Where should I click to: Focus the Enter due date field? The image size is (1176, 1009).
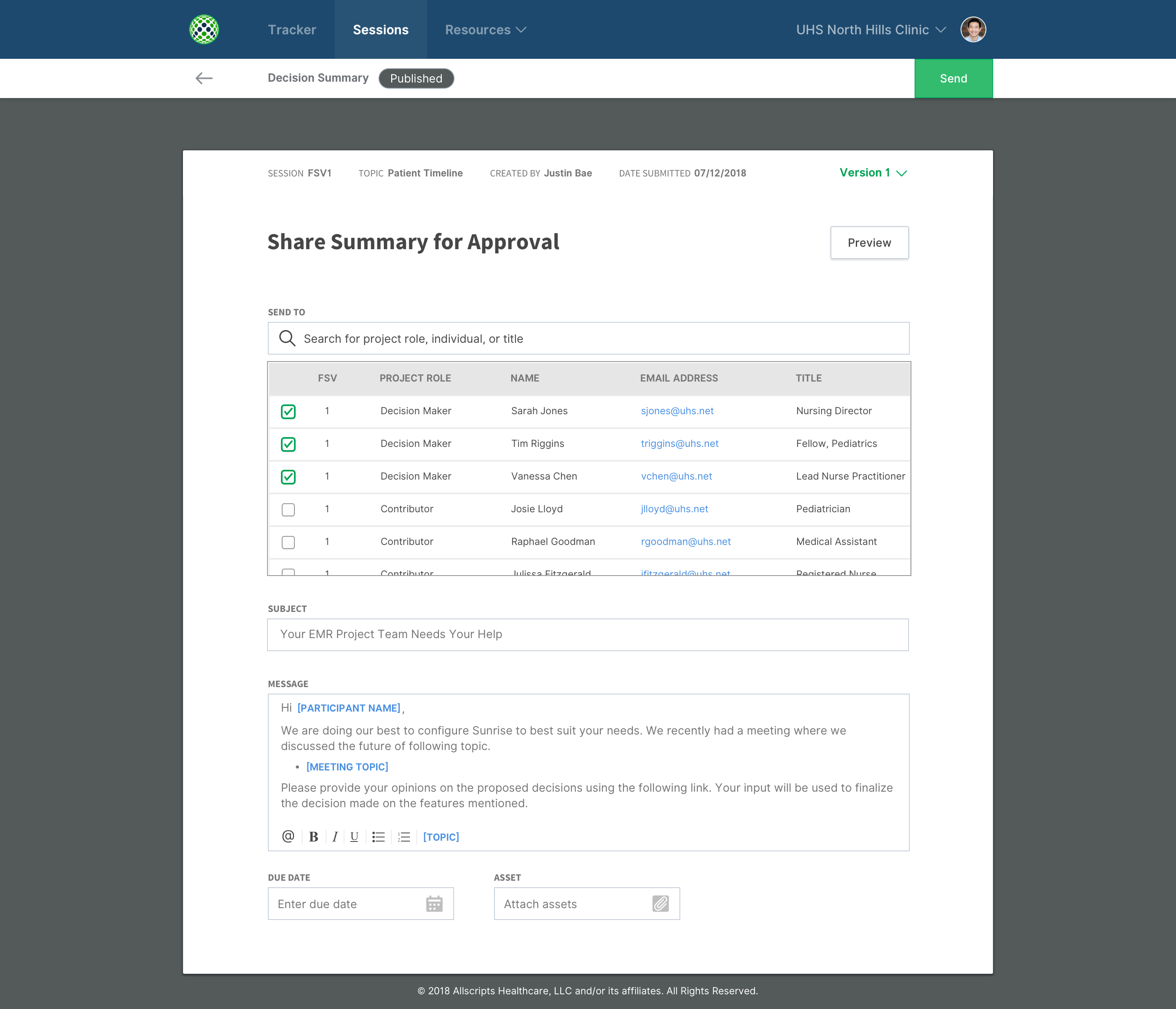[361, 904]
